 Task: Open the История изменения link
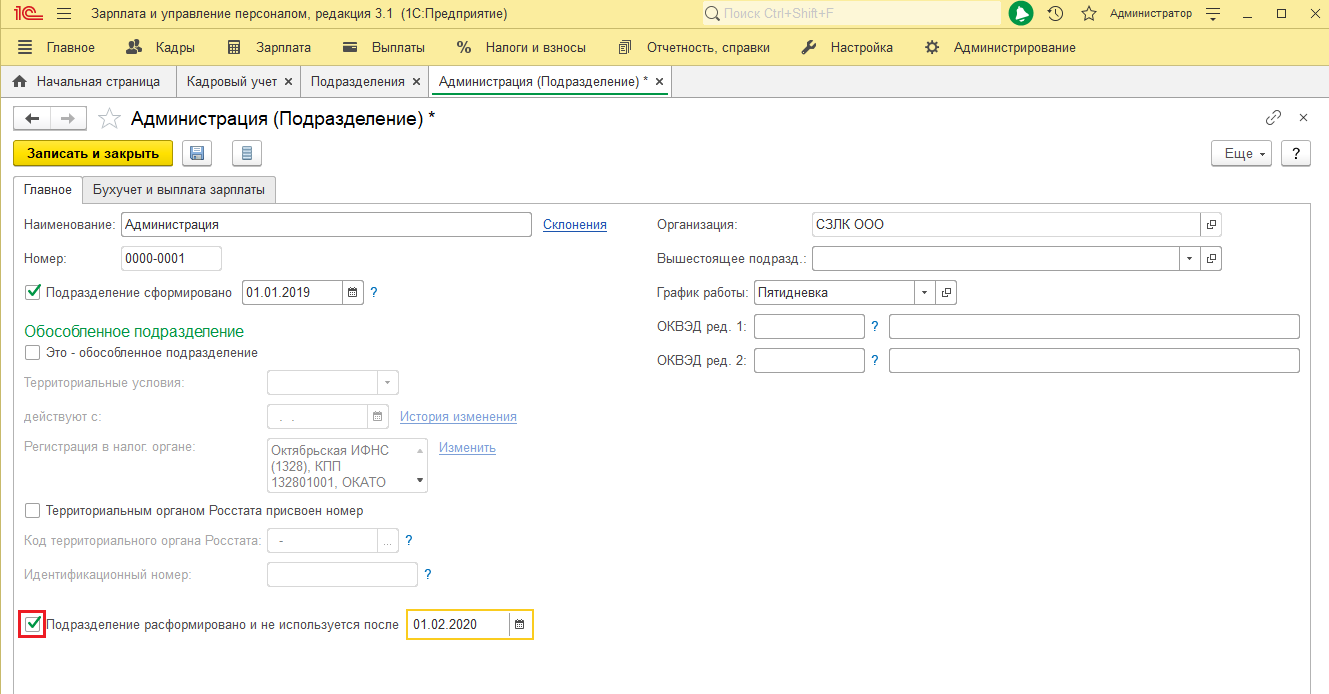point(458,417)
